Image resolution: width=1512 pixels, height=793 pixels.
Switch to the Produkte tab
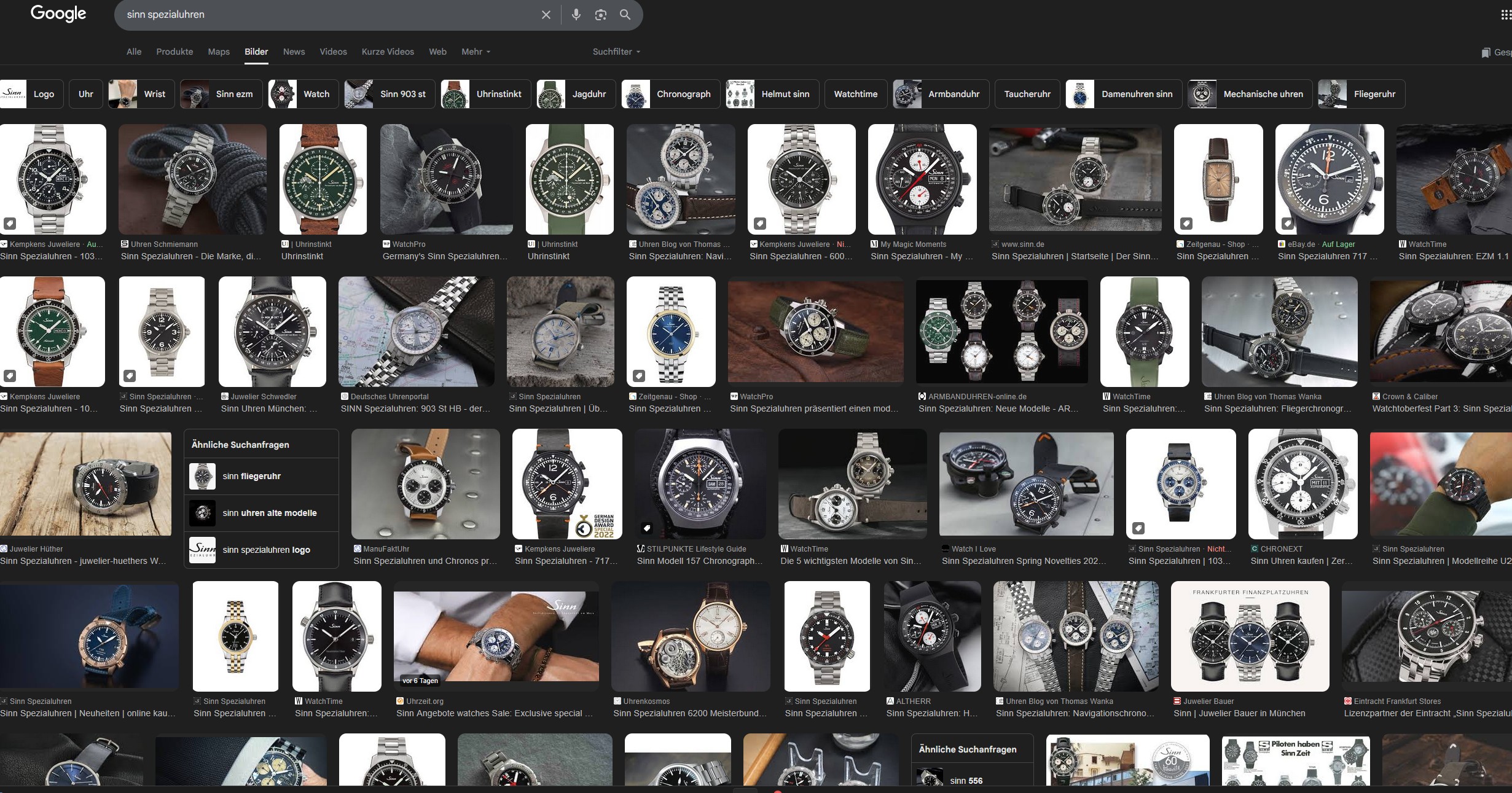click(174, 52)
